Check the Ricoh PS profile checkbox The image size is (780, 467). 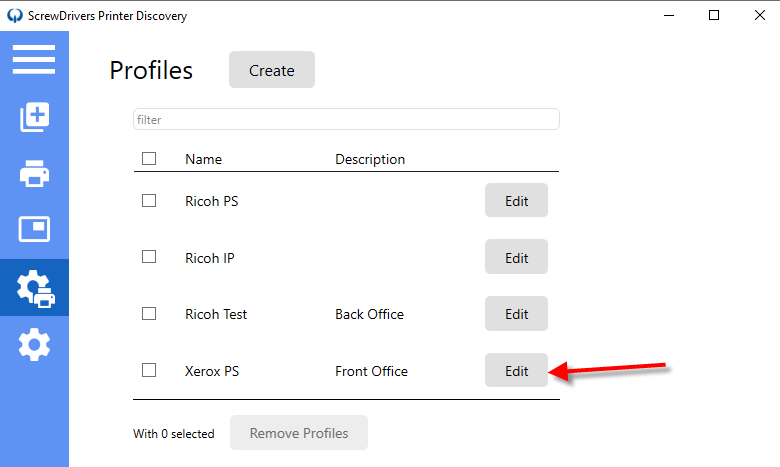(149, 200)
